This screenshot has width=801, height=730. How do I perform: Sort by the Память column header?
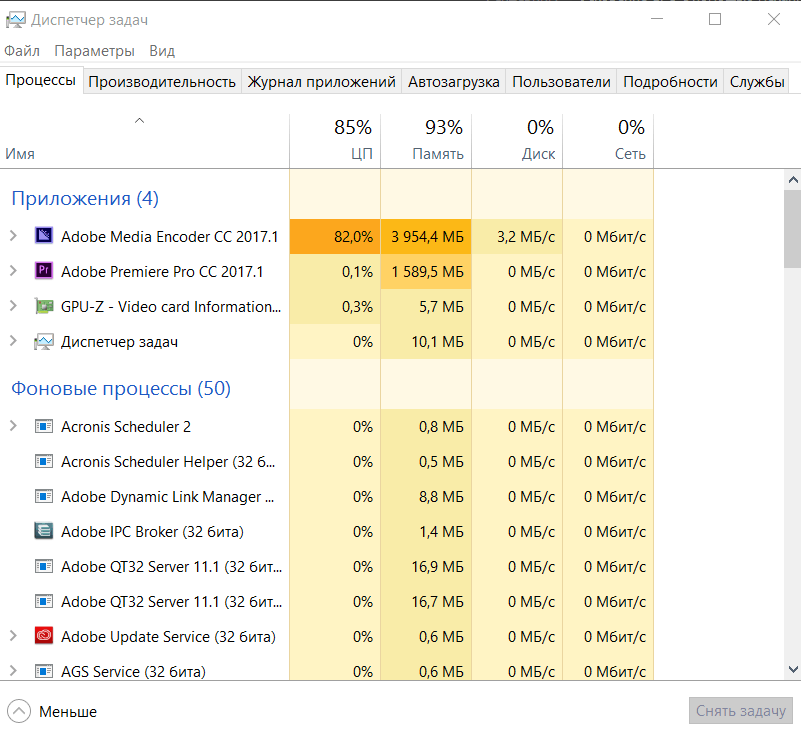426,141
